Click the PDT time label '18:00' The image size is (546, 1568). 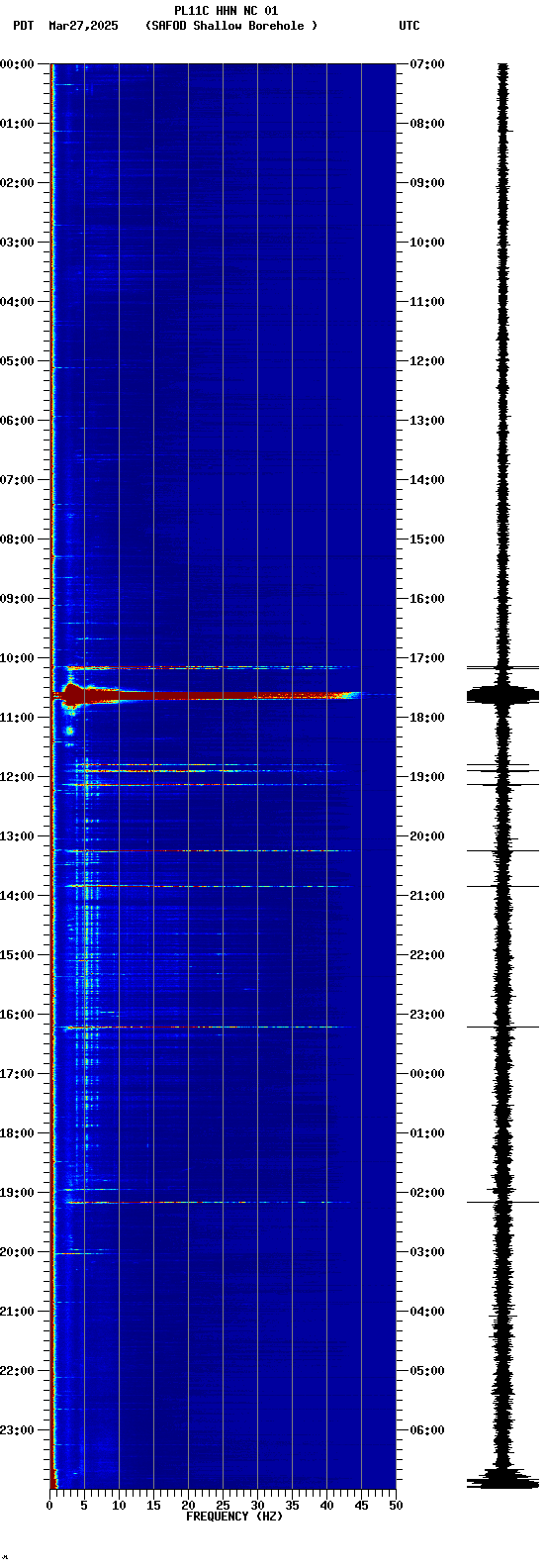click(18, 1133)
